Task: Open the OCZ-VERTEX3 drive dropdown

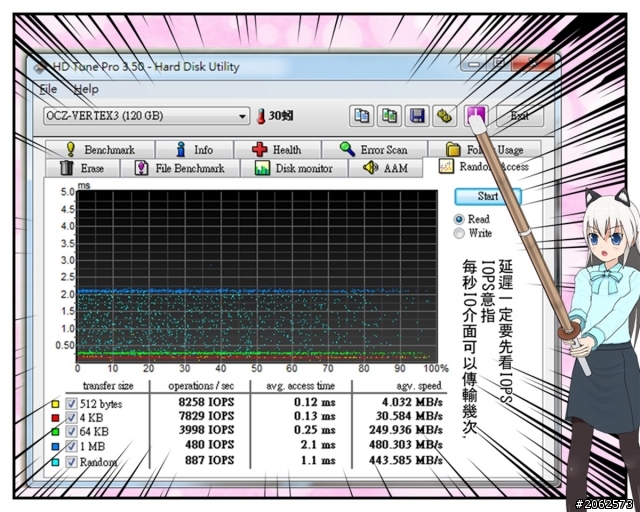Action: tap(147, 116)
